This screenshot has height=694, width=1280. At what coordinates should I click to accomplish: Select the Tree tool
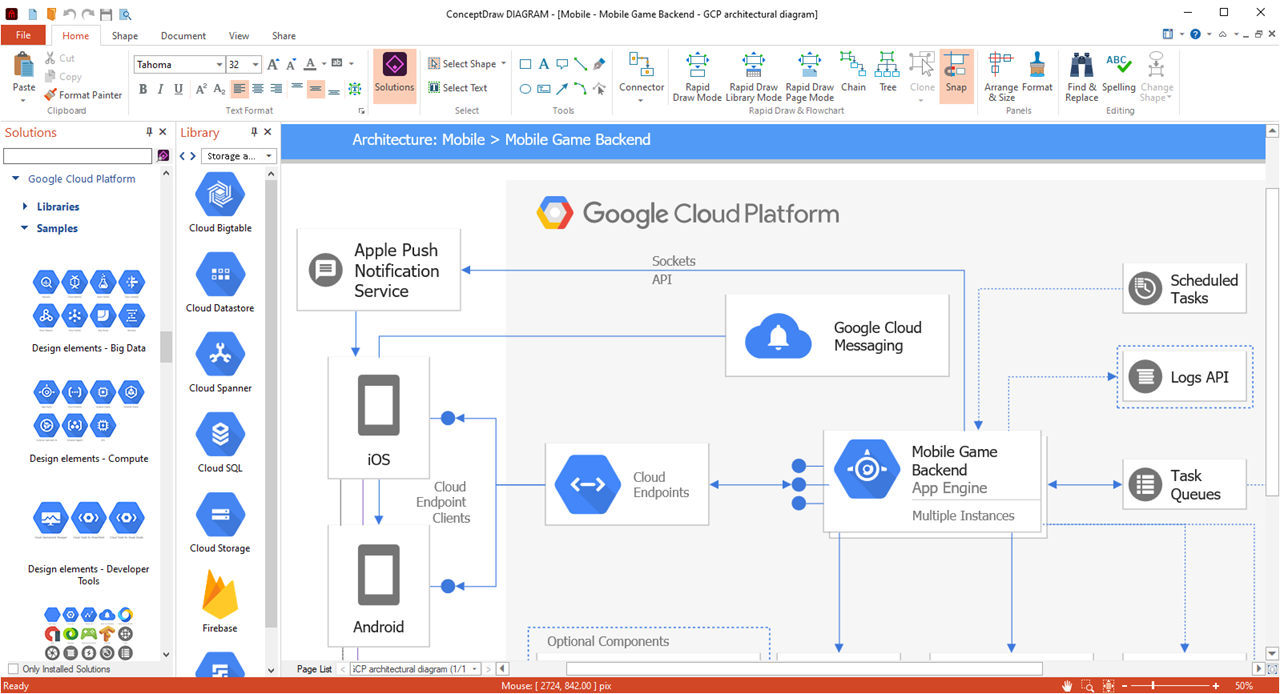coord(887,74)
